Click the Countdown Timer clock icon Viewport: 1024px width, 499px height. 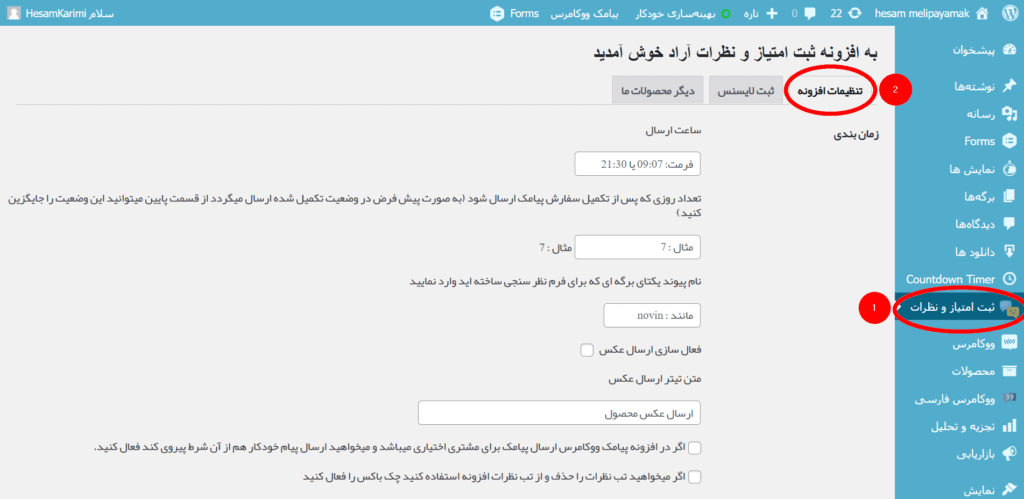(1010, 279)
